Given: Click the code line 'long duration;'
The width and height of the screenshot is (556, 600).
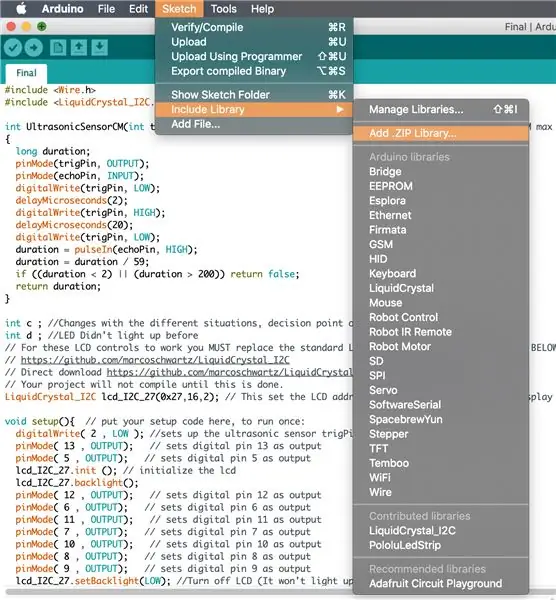Looking at the screenshot, I should [53, 151].
